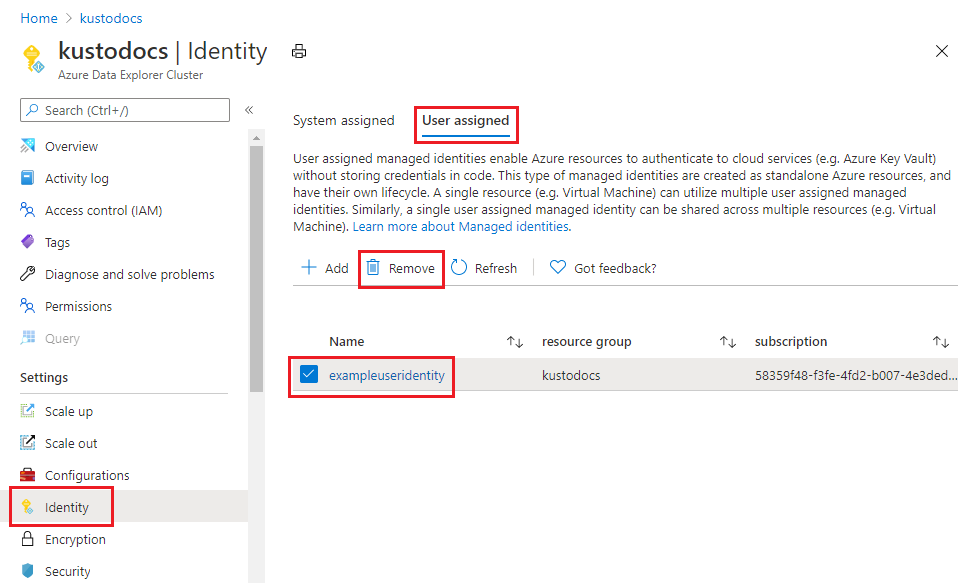Click the trash can Remove icon

pos(373,268)
